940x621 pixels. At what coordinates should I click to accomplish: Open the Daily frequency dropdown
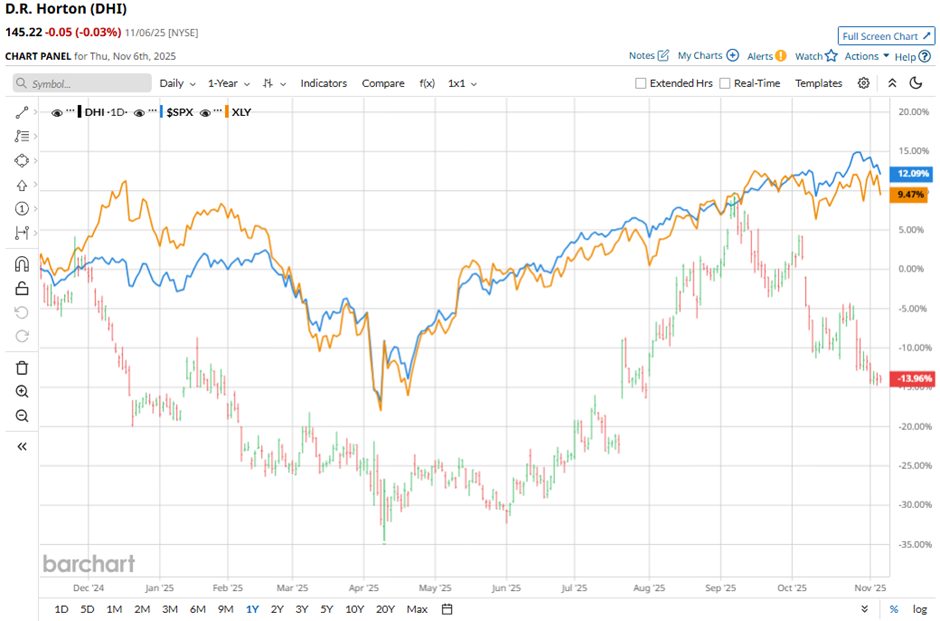(177, 83)
